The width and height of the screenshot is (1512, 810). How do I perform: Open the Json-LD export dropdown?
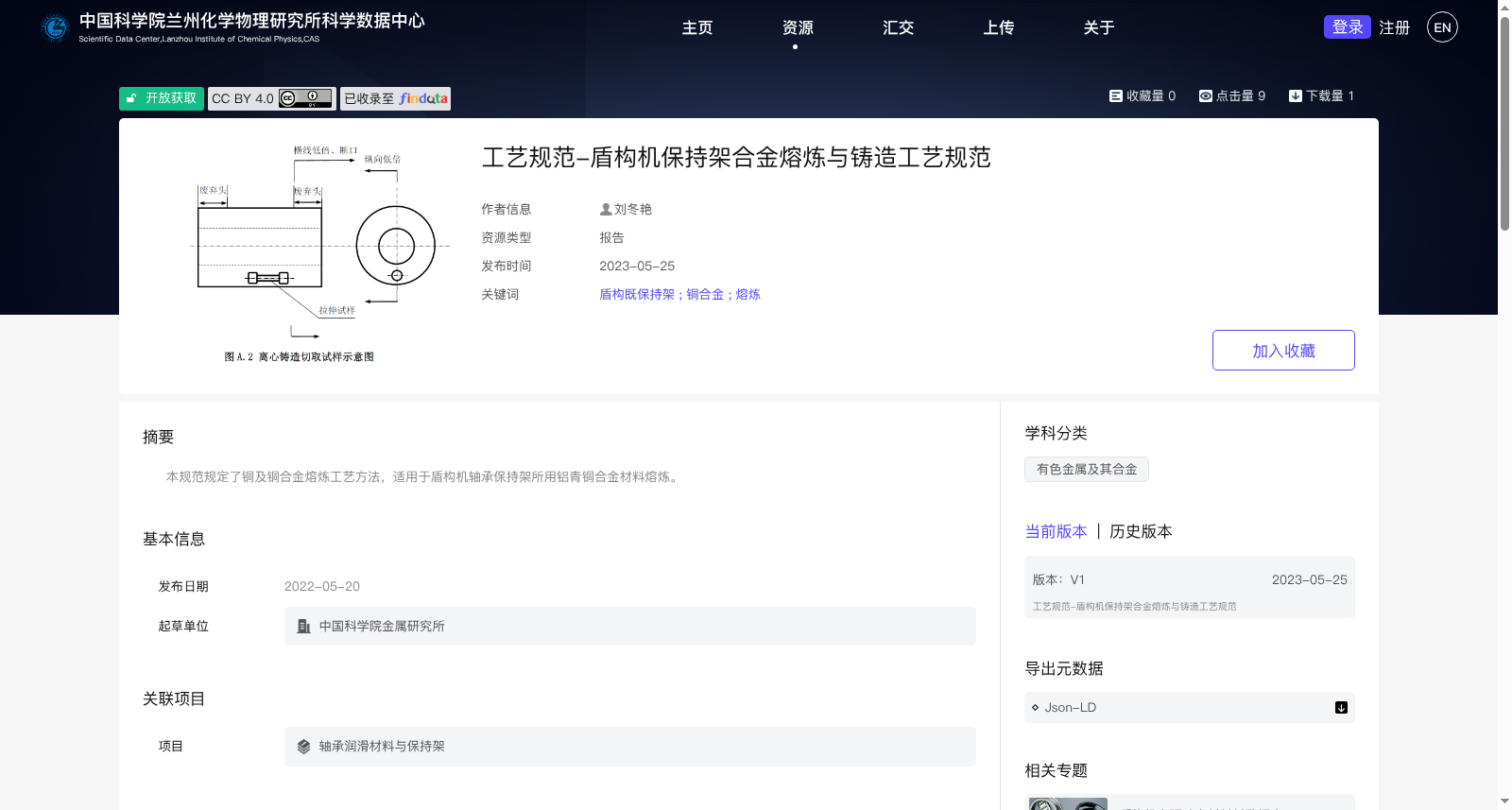click(1190, 707)
